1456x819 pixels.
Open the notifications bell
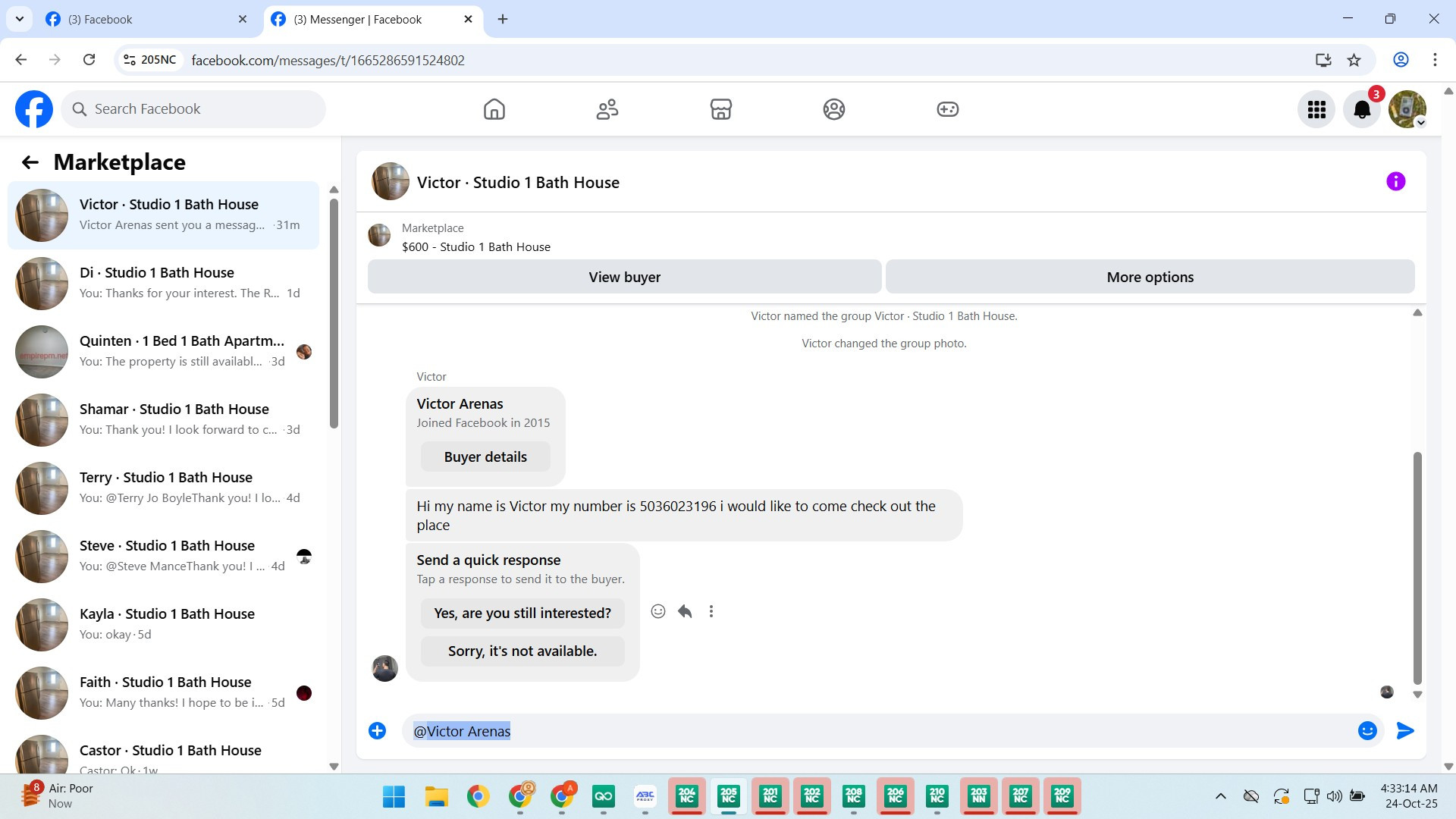pos(1362,109)
